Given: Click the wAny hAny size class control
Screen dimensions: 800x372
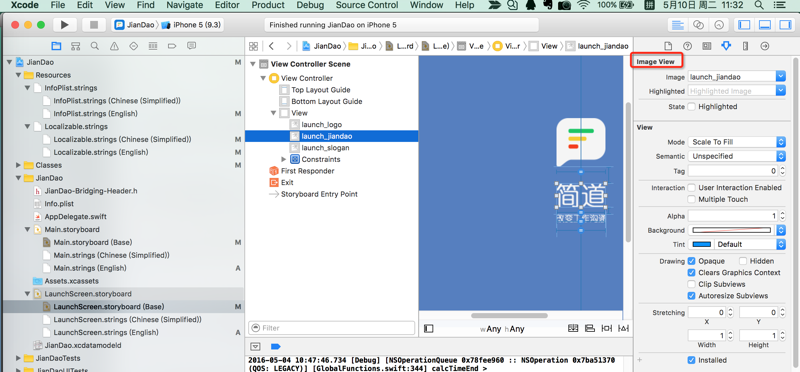Looking at the screenshot, I should (502, 329).
